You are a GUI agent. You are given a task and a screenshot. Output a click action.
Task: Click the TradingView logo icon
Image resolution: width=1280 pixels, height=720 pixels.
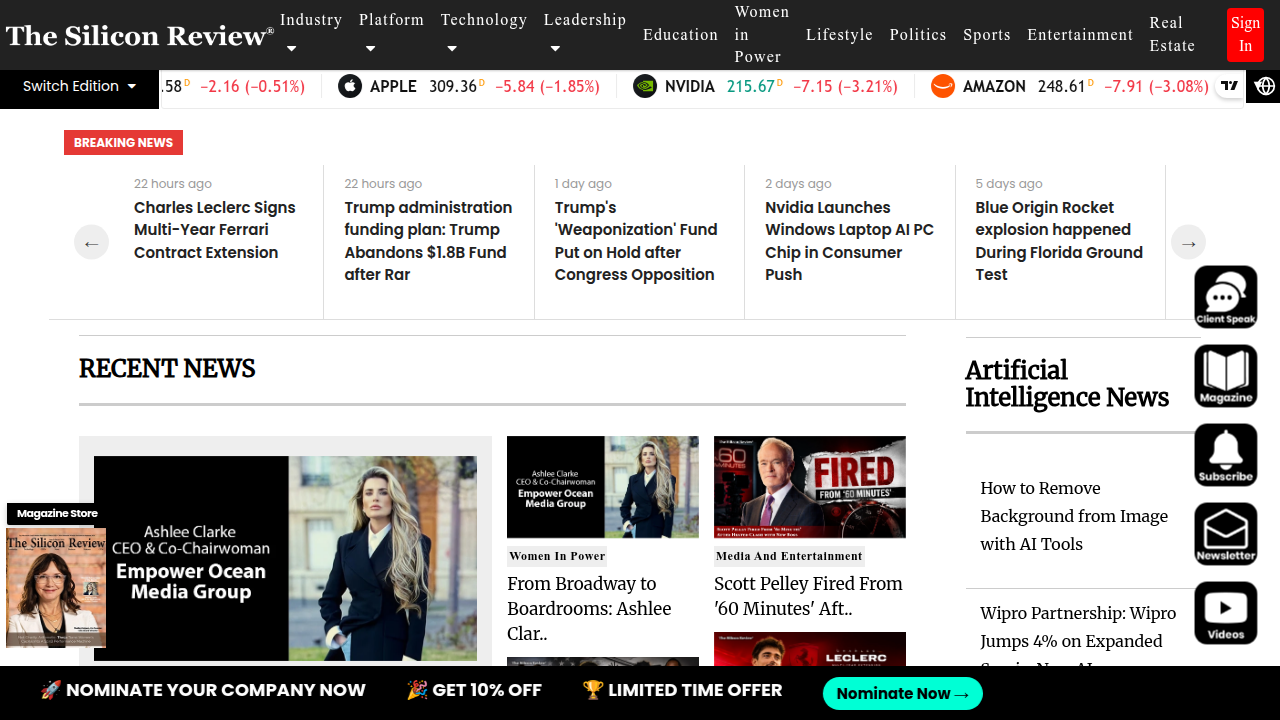coord(1230,86)
